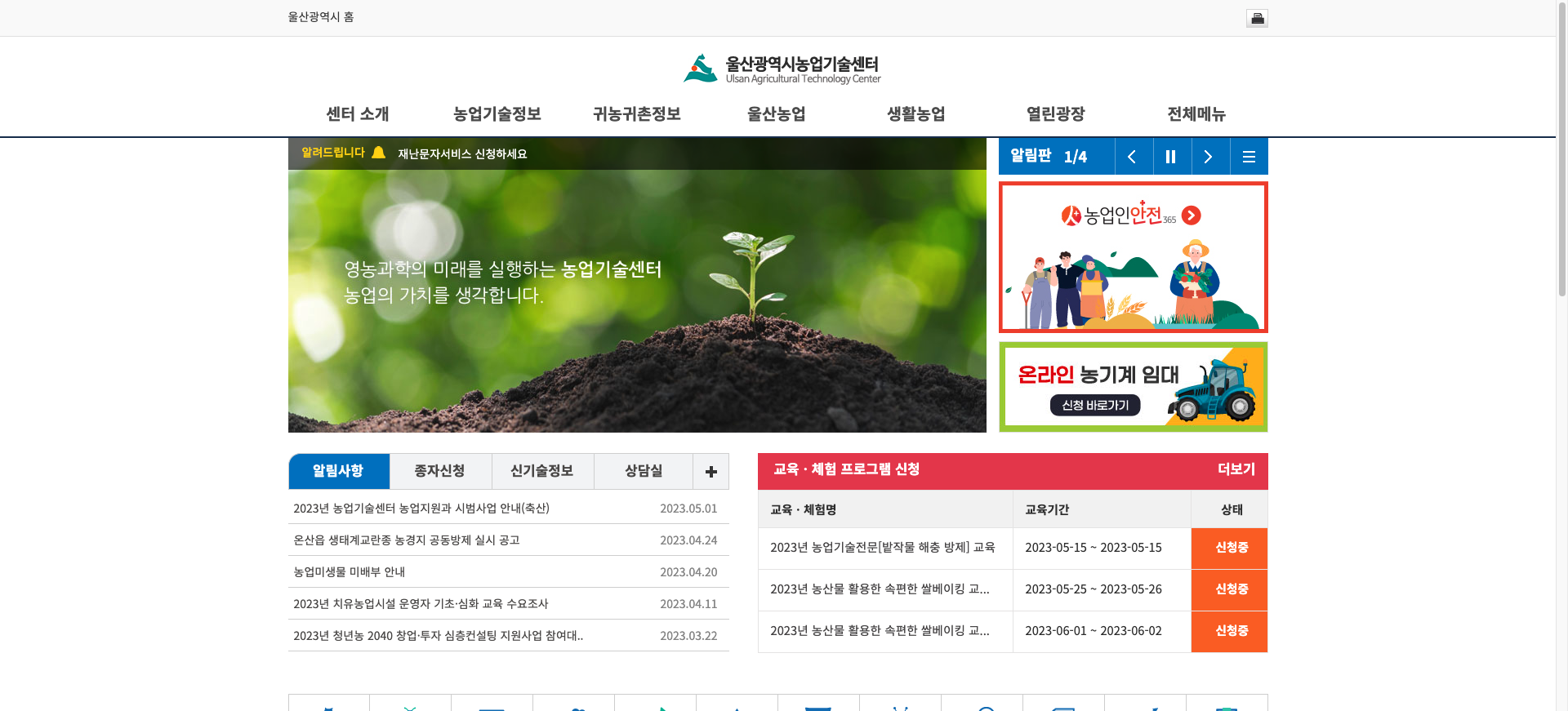Click the print icon at top right
Screen dimensions: 1568x711
tap(1257, 18)
